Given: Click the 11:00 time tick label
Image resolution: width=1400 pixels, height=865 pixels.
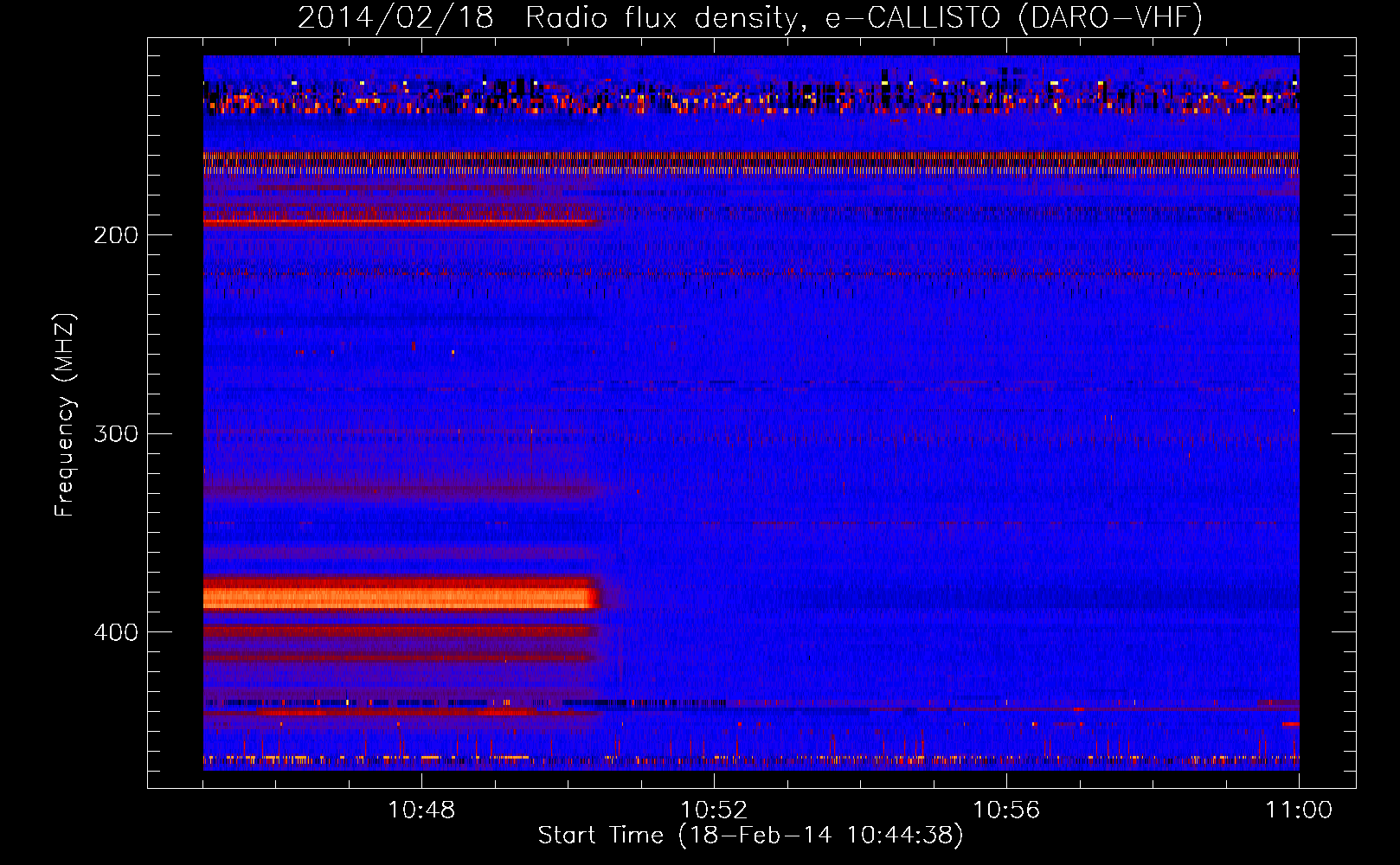Looking at the screenshot, I should click(1299, 811).
